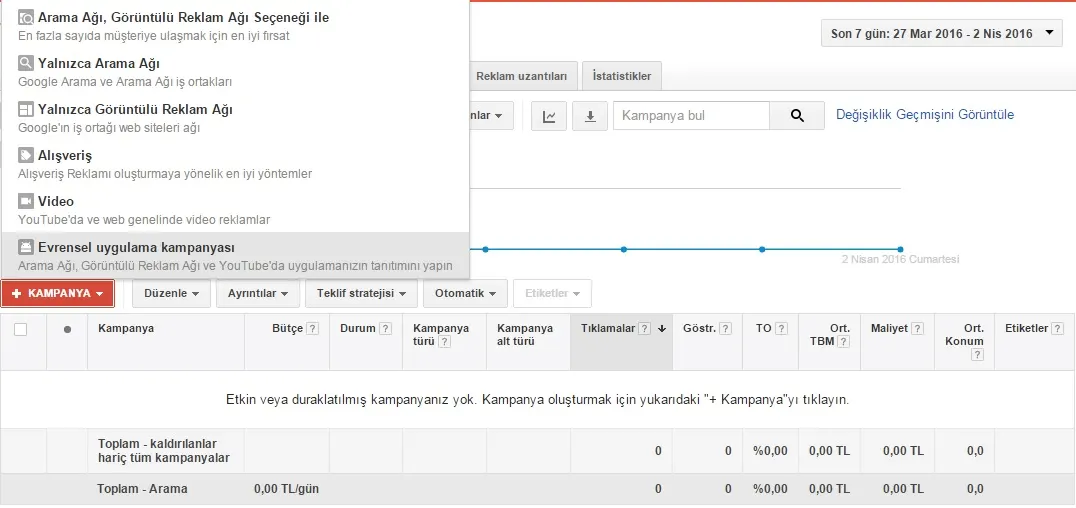This screenshot has height=508, width=1076.
Task: Click the Android app campaign icon
Action: (26, 246)
